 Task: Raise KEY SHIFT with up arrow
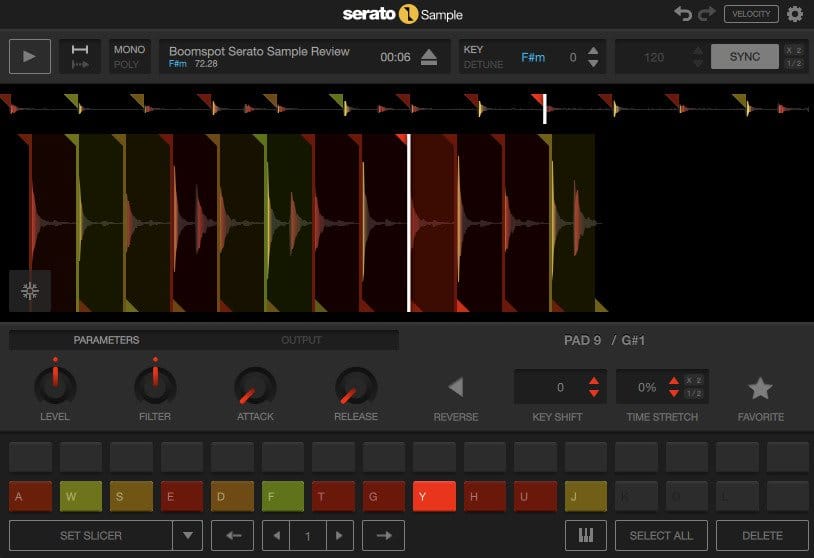coord(594,382)
